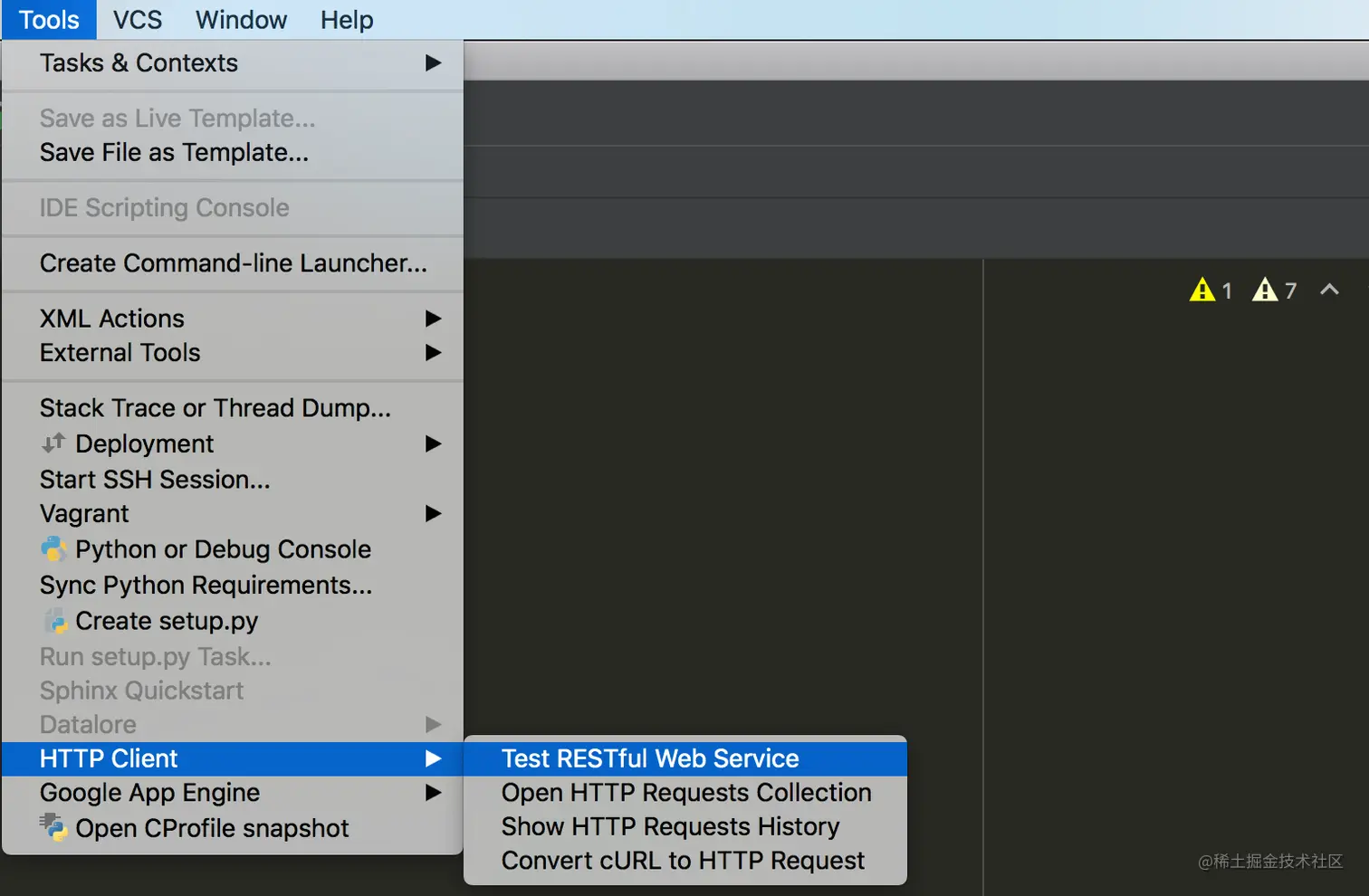Choose Save File as Template...
The image size is (1369, 896).
233,152
